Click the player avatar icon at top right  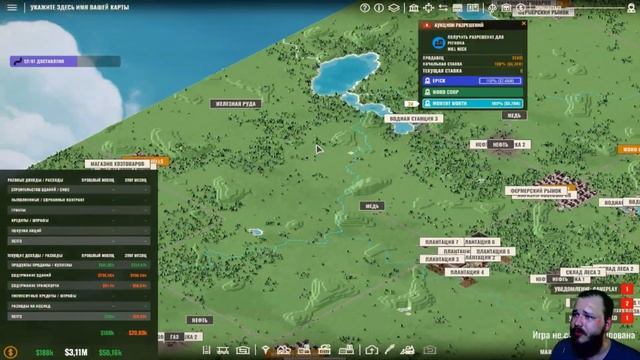pos(631,8)
